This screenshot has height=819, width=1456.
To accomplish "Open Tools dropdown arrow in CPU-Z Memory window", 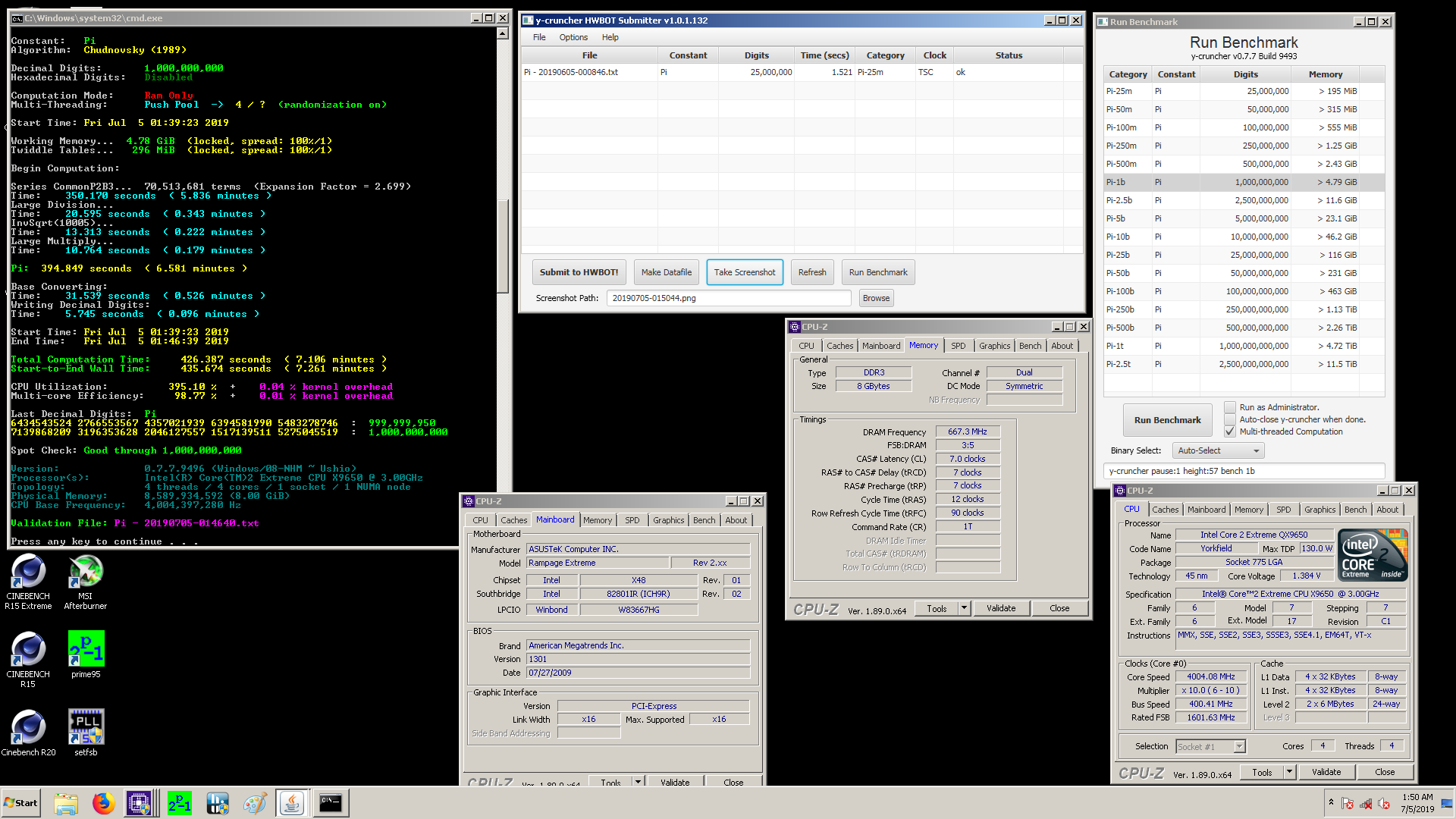I will [x=964, y=608].
